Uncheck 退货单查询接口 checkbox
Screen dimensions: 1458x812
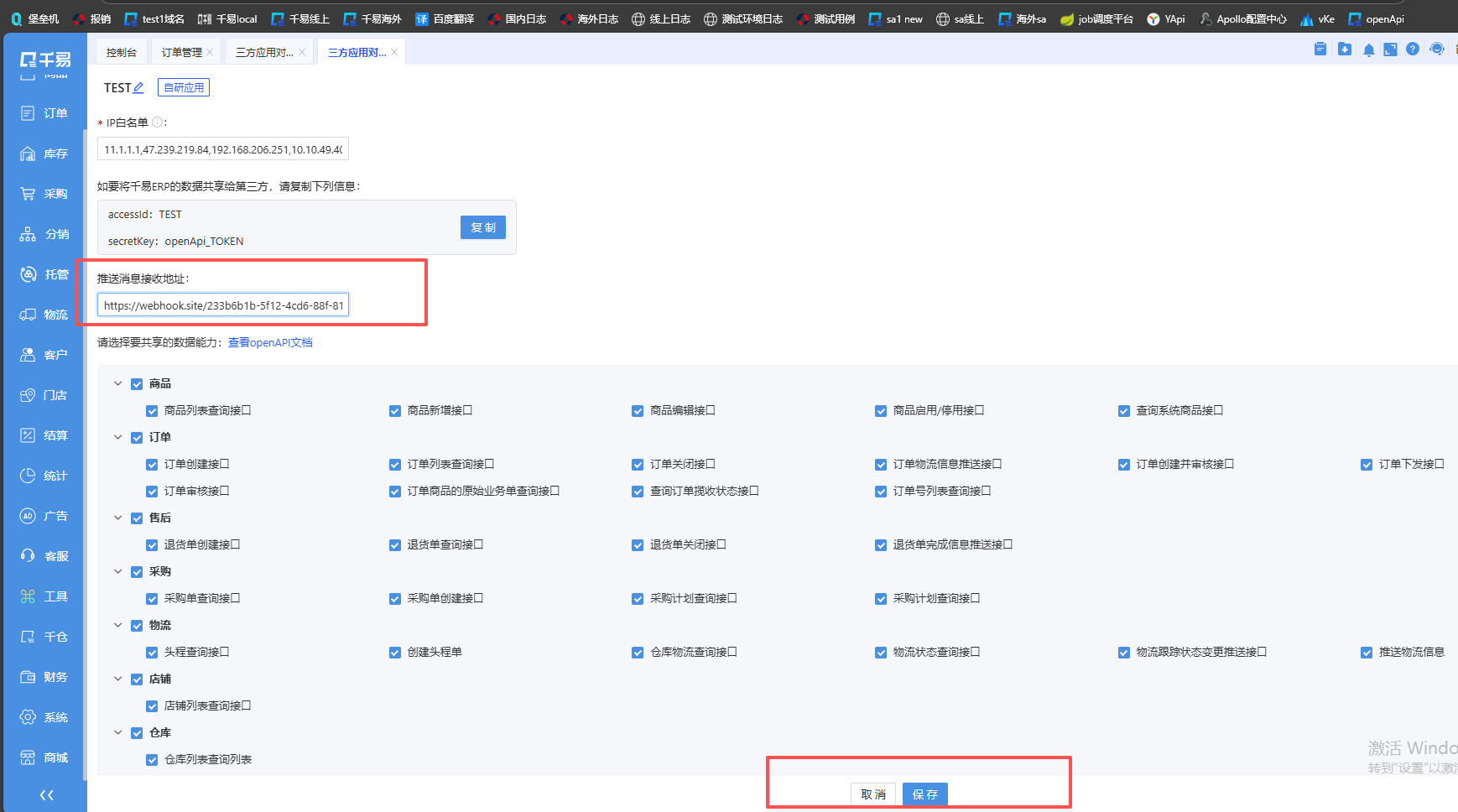coord(395,545)
